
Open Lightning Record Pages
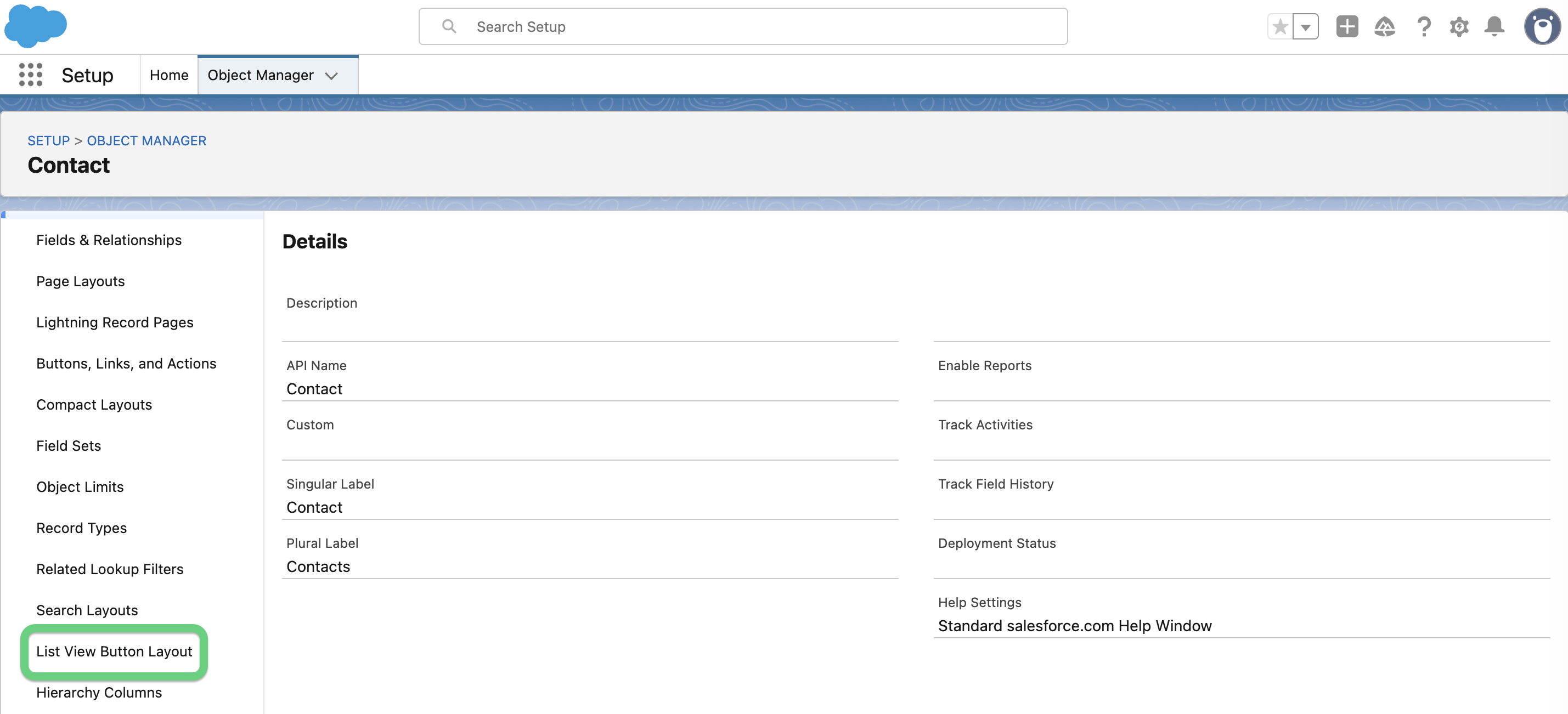click(115, 322)
